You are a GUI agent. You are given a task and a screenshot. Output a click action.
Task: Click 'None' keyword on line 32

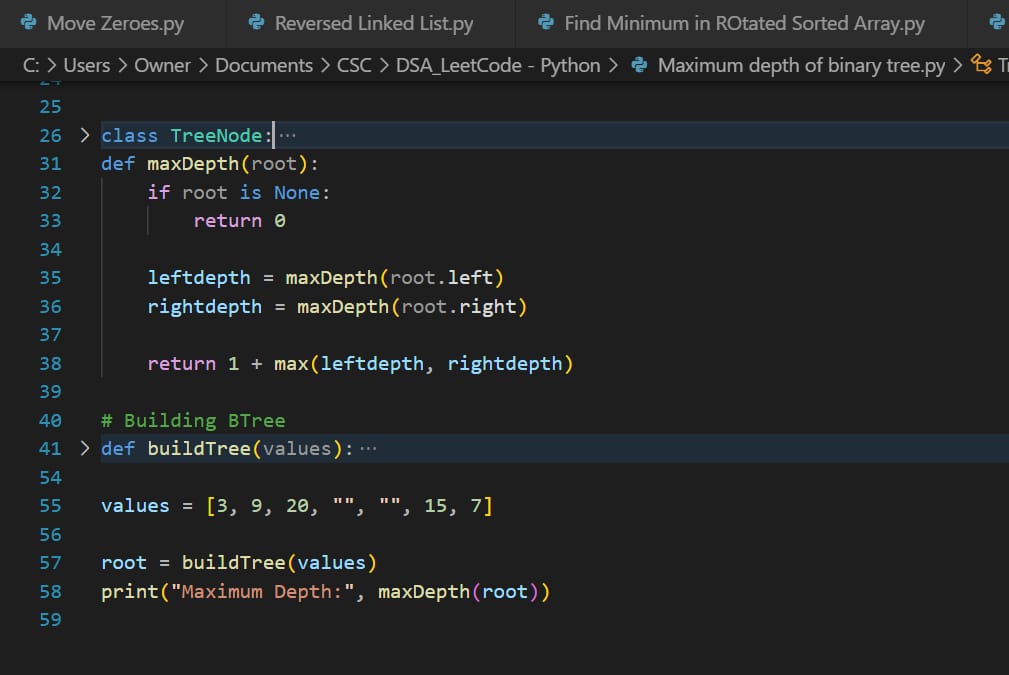tap(297, 192)
